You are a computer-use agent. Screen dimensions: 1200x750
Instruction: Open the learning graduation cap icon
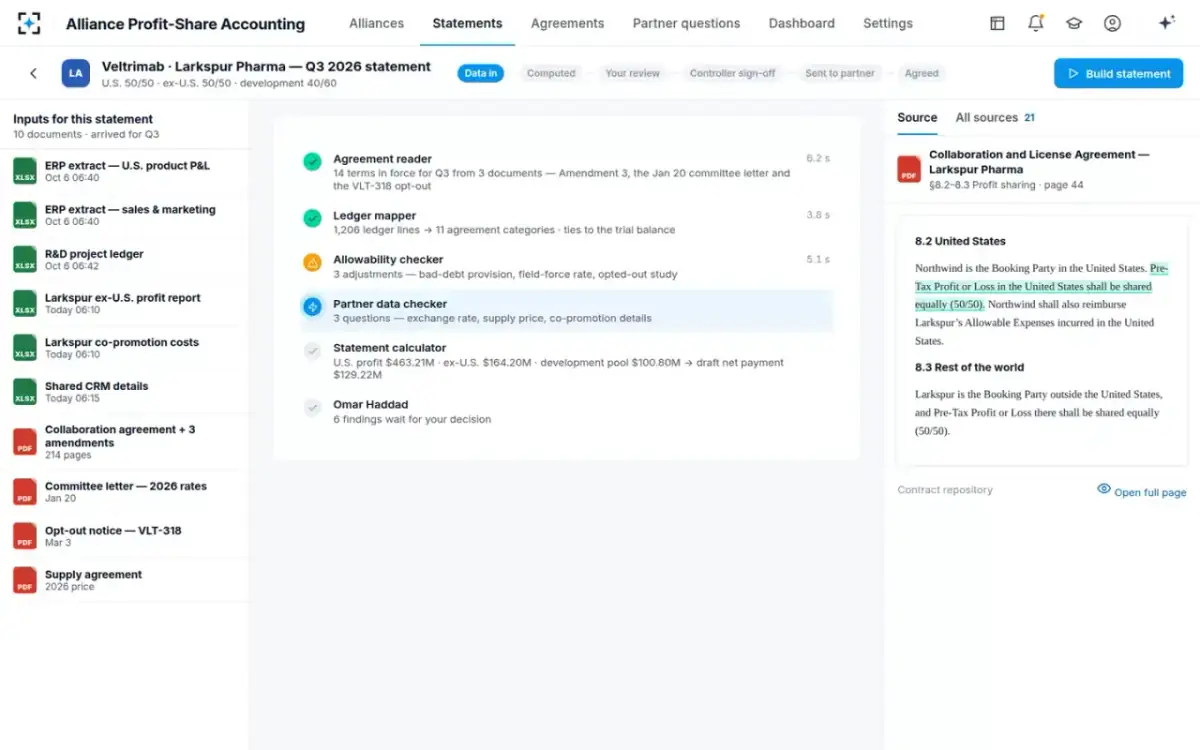pos(1074,23)
